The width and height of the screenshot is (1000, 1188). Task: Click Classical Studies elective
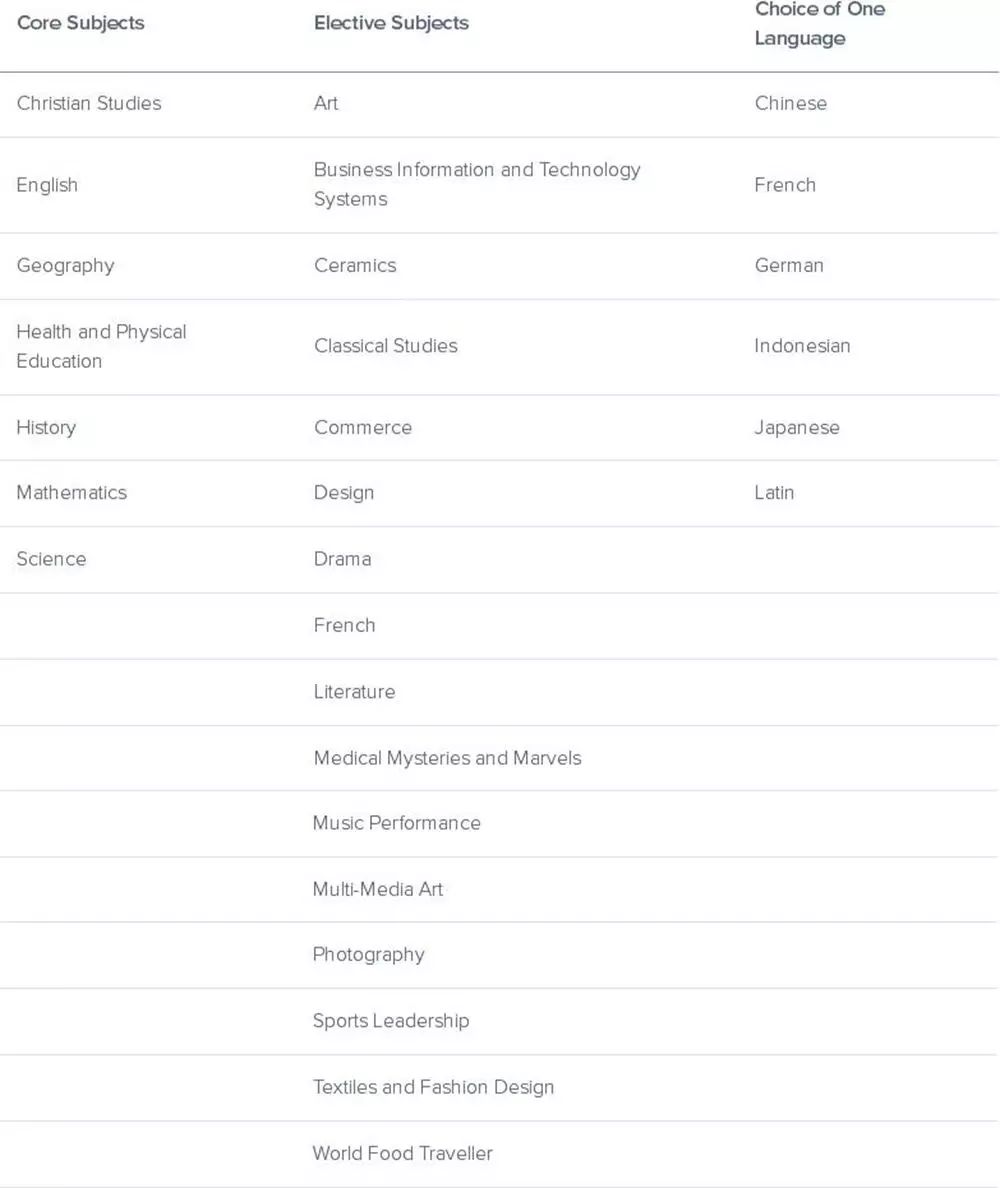pos(386,346)
